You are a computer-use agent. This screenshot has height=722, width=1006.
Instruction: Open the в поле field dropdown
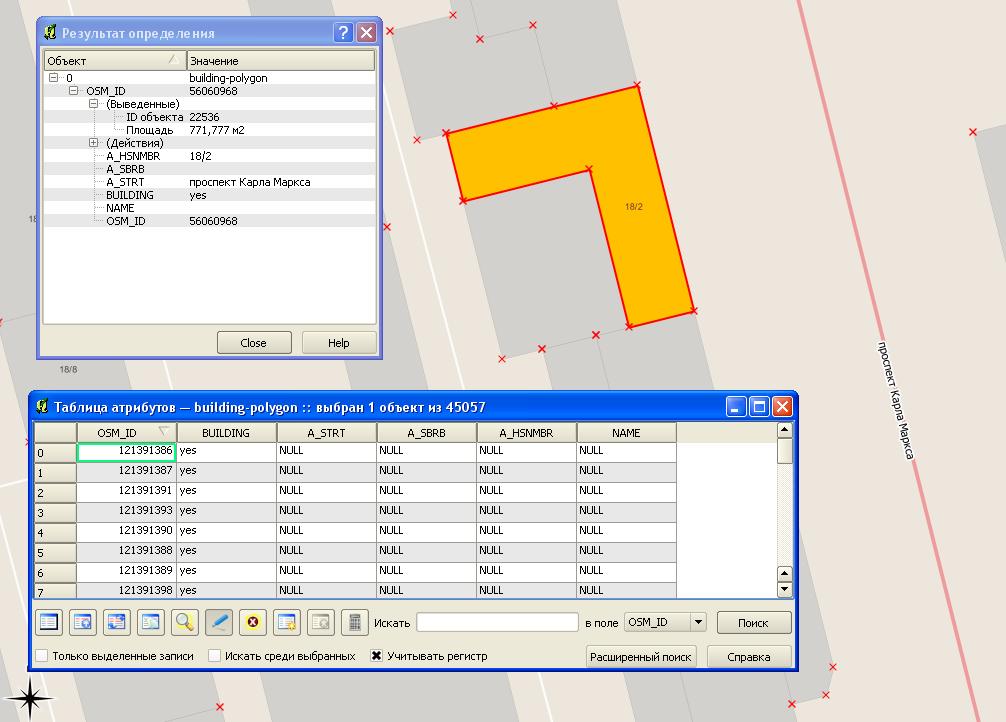click(x=697, y=622)
